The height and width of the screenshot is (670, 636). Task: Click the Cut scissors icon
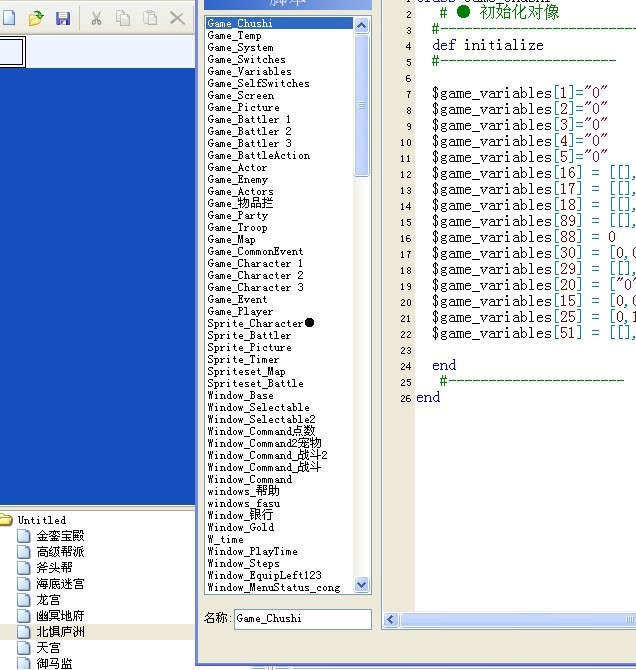tap(96, 18)
